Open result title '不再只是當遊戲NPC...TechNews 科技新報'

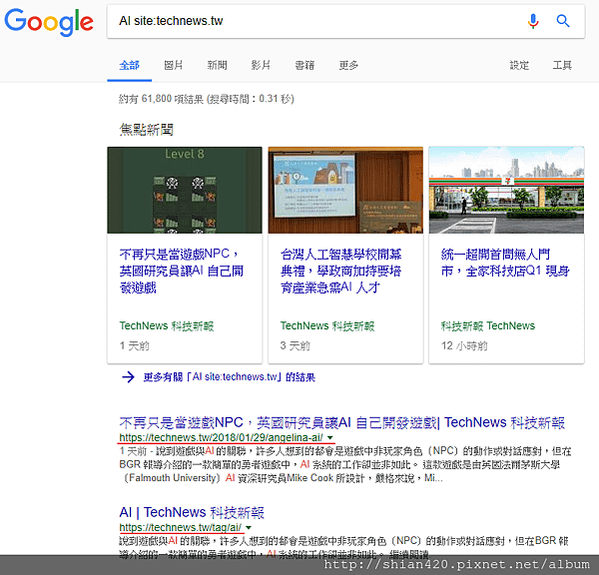tap(342, 423)
